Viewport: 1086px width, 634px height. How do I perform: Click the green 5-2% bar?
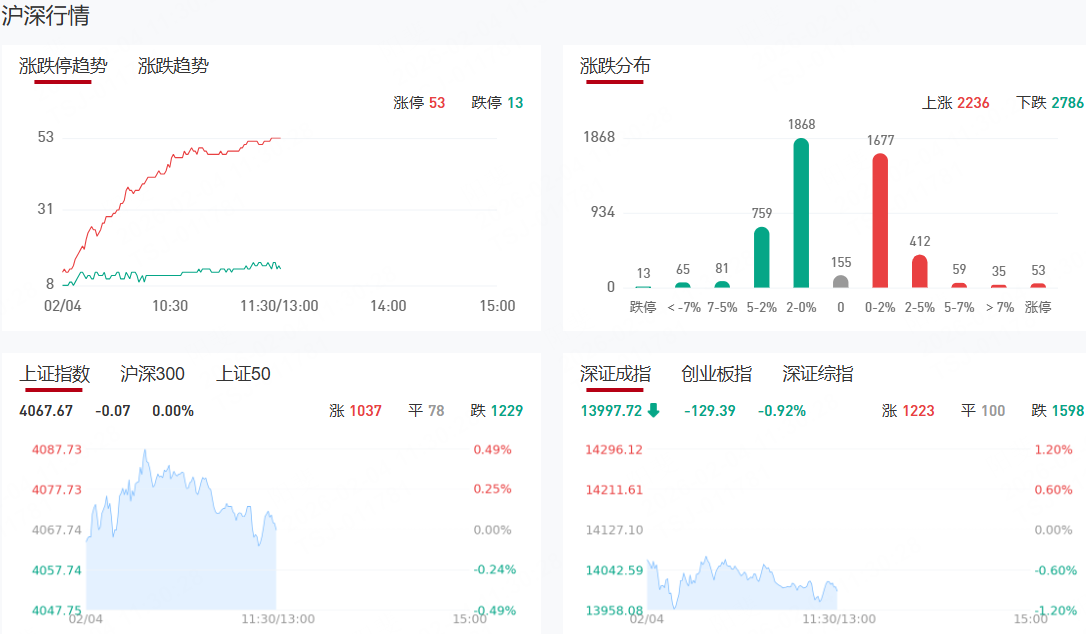pos(761,258)
